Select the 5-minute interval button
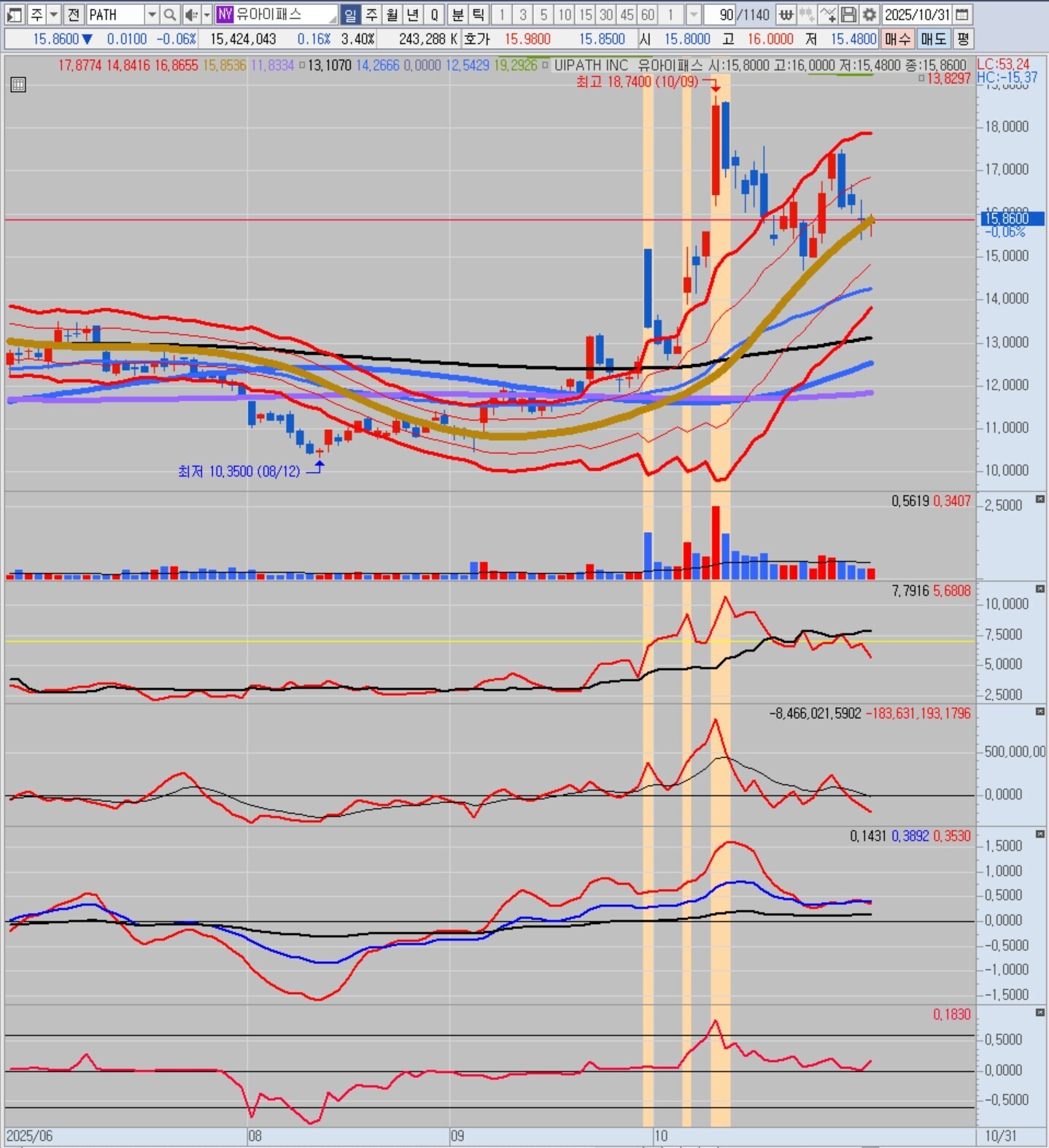Viewport: 1049px width, 1148px height. [x=543, y=15]
